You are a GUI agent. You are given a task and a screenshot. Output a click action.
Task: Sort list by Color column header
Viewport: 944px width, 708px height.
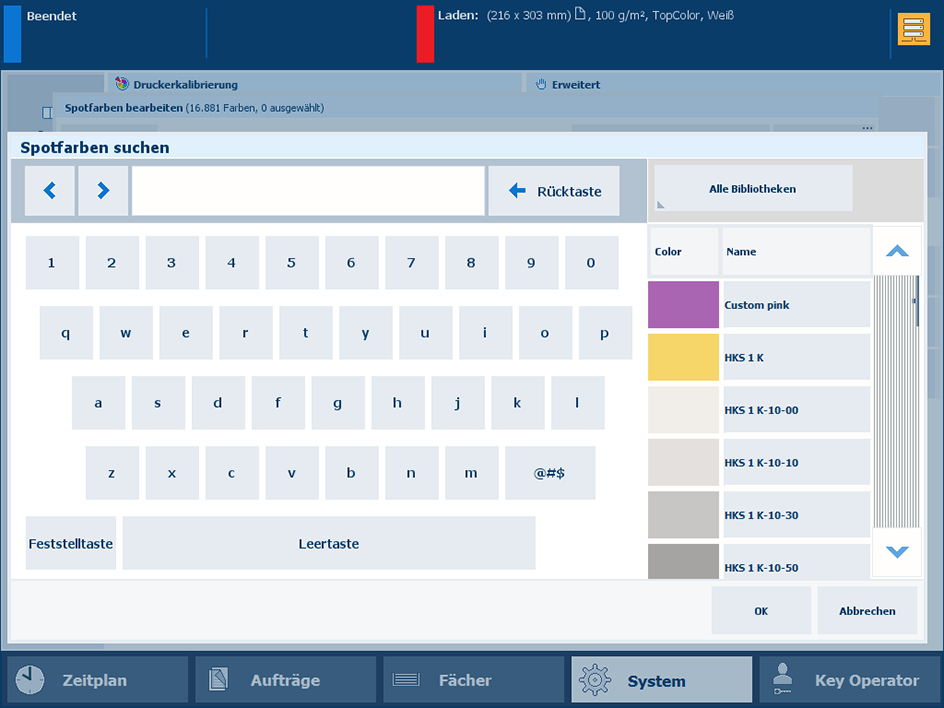684,252
